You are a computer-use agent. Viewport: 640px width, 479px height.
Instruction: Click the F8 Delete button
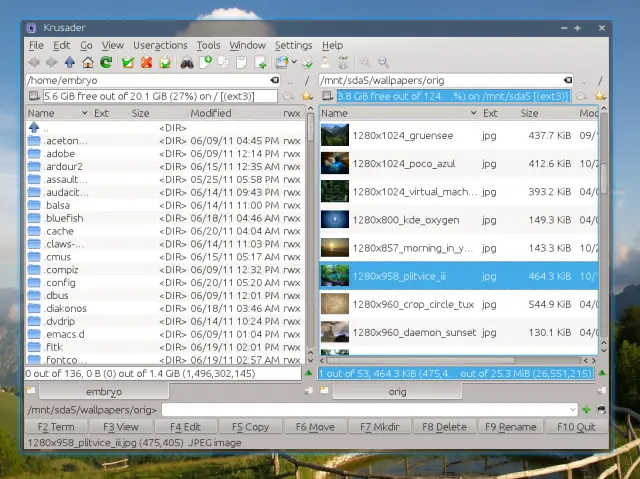tap(444, 427)
